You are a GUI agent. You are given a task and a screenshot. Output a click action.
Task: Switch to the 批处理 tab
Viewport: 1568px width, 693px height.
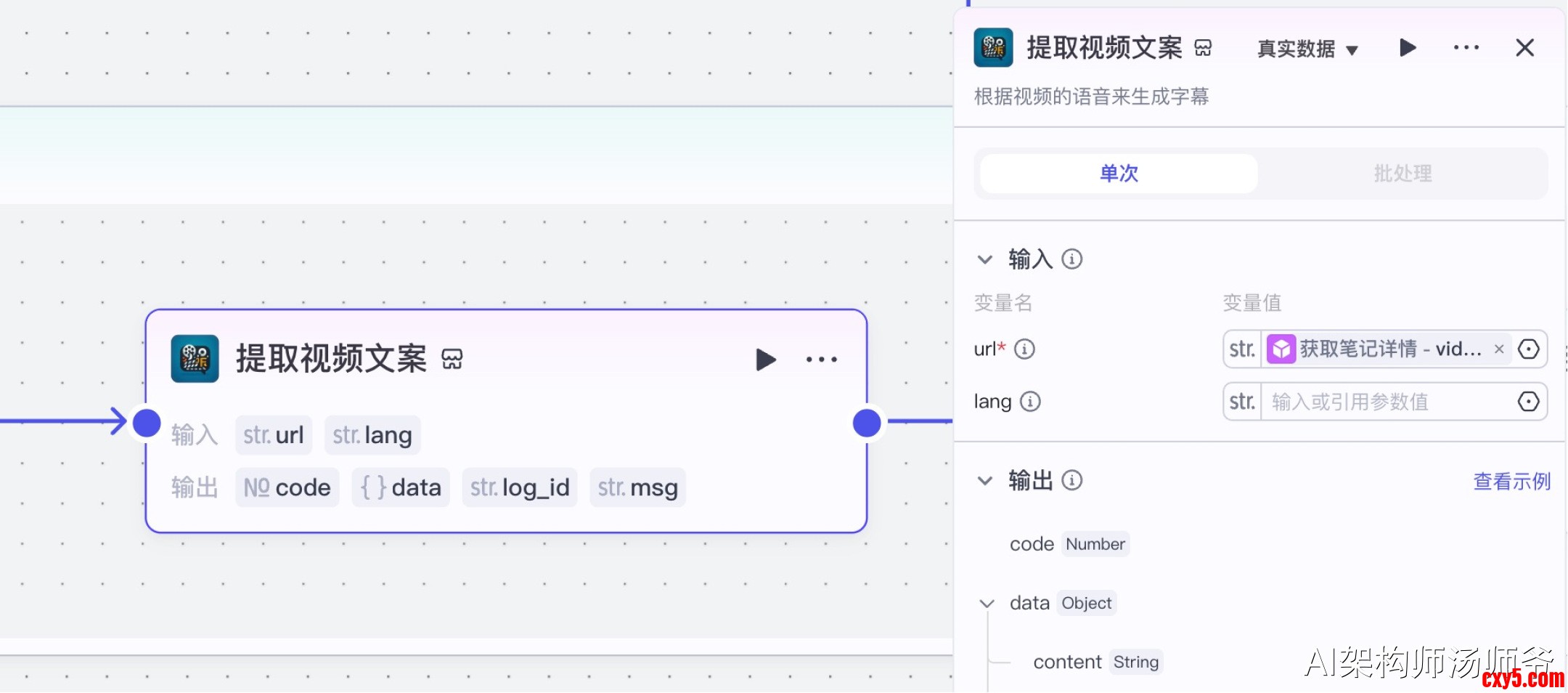(x=1402, y=174)
